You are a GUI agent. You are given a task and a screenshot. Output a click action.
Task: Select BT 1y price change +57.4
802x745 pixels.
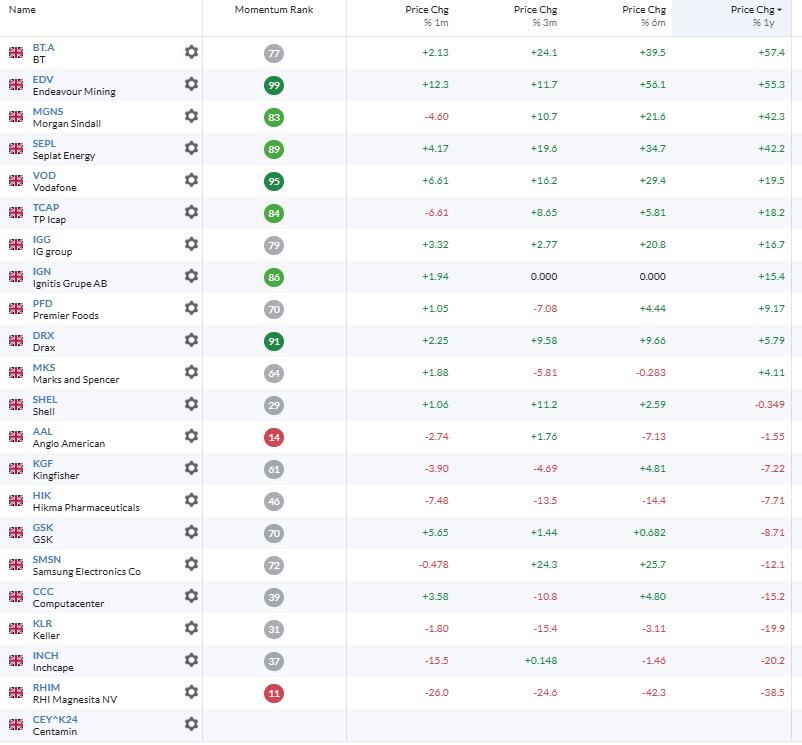(771, 53)
